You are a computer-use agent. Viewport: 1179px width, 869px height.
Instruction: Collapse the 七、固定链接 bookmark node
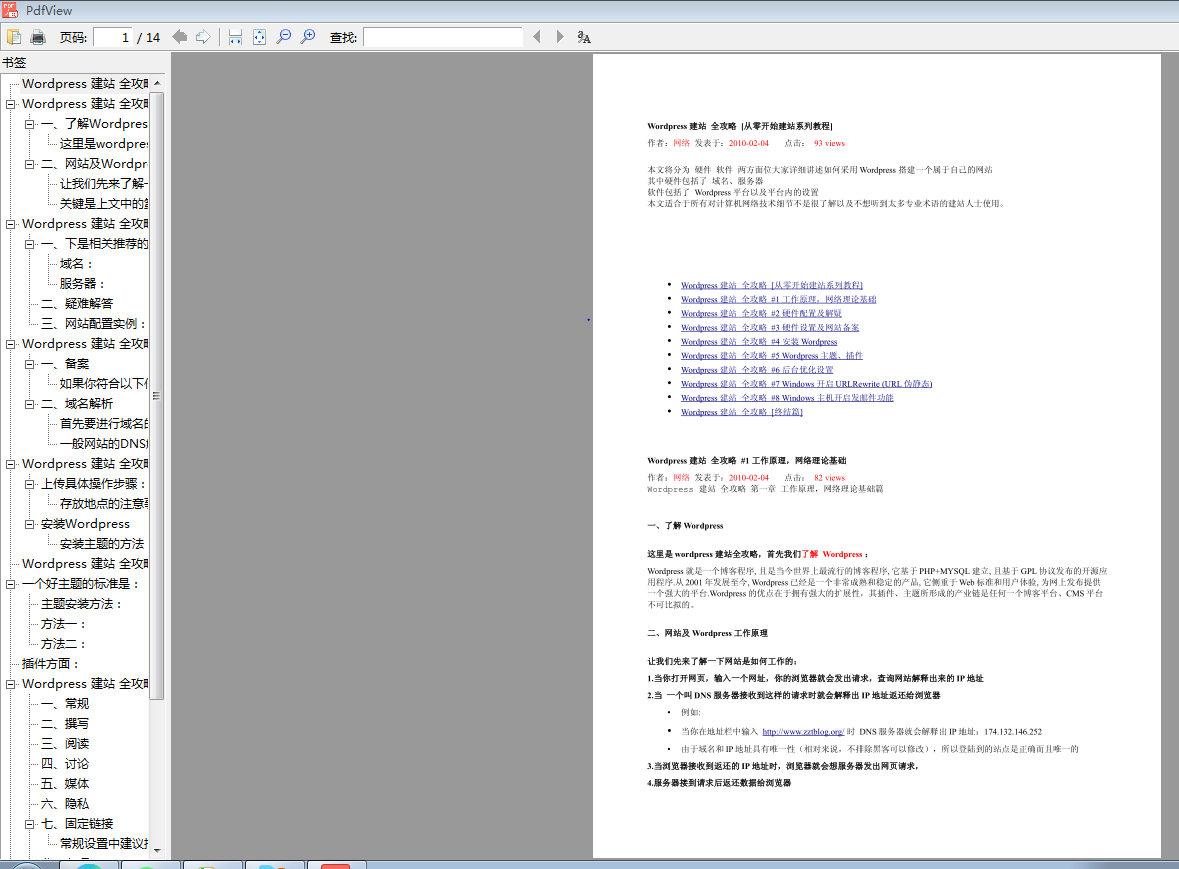click(29, 824)
